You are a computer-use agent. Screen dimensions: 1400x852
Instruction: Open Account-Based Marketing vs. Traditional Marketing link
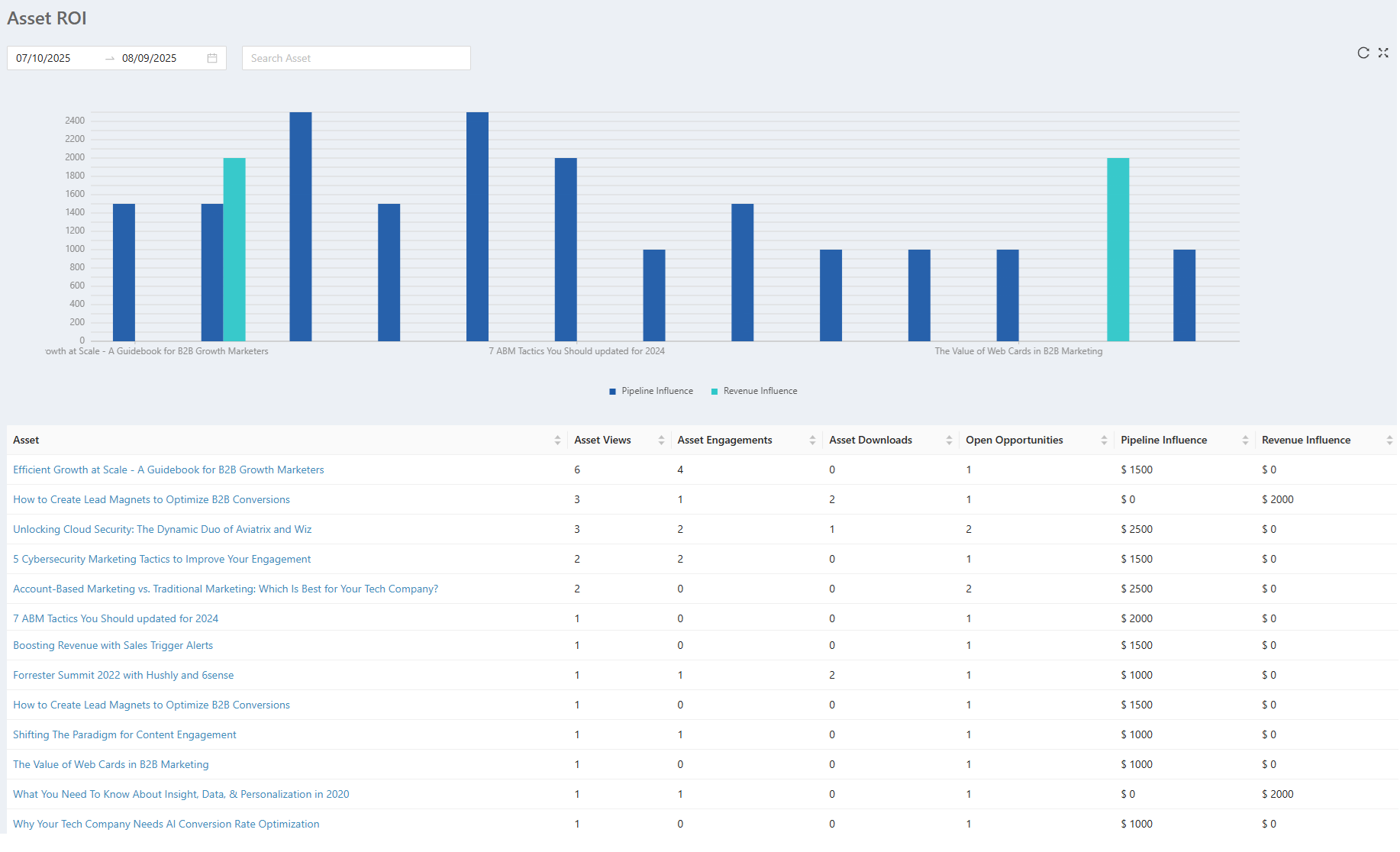(x=226, y=589)
